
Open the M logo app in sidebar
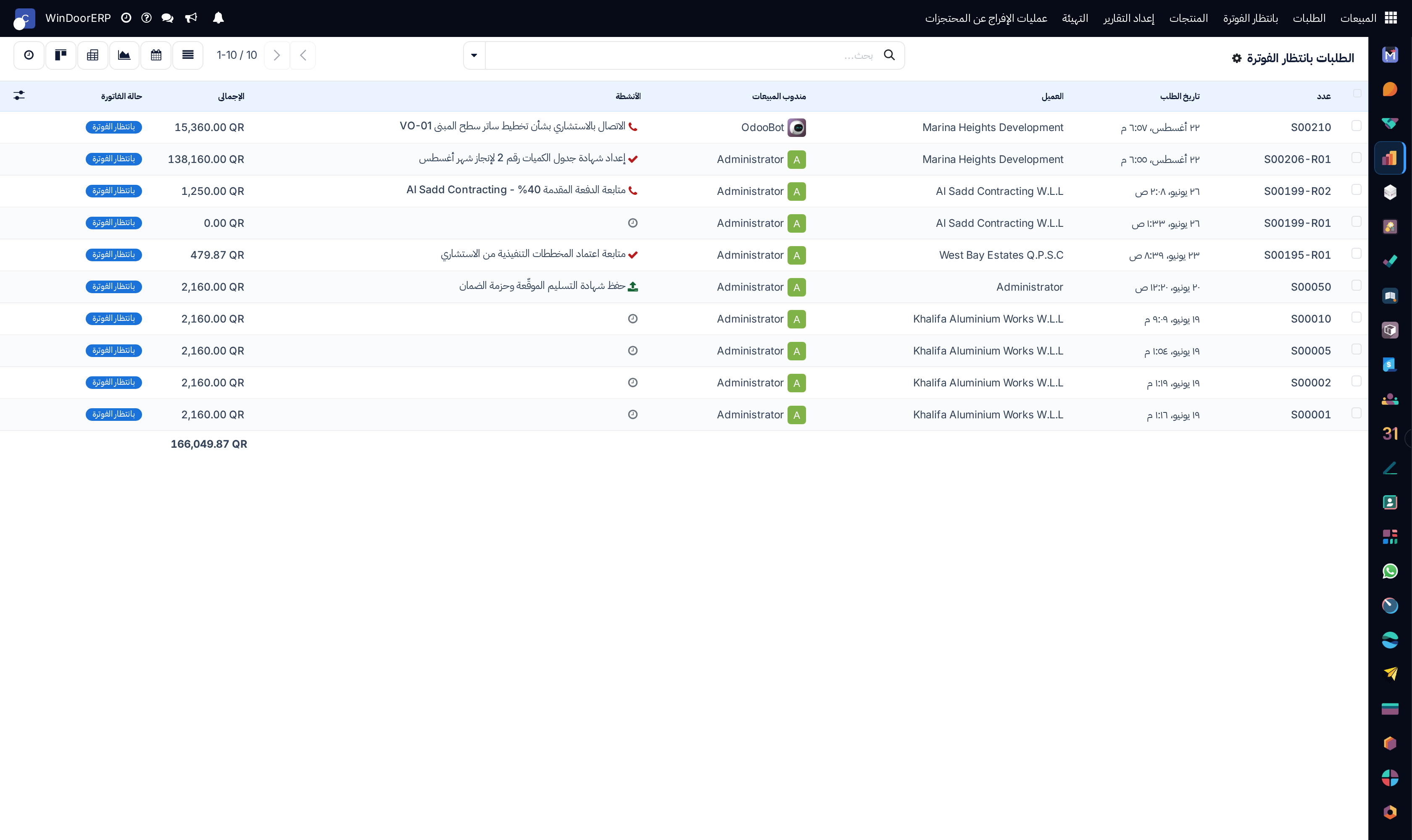pyautogui.click(x=1390, y=55)
